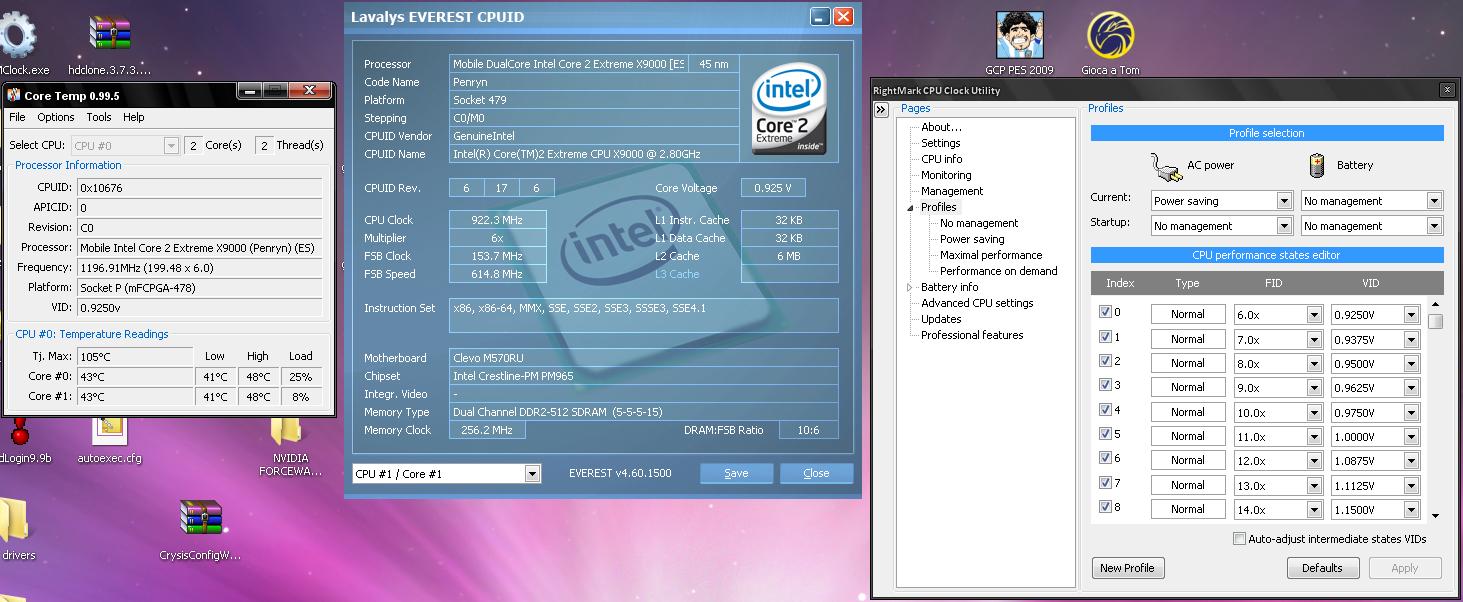Select the CPU info page in RightMark
The height and width of the screenshot is (602, 1463).
(x=942, y=159)
